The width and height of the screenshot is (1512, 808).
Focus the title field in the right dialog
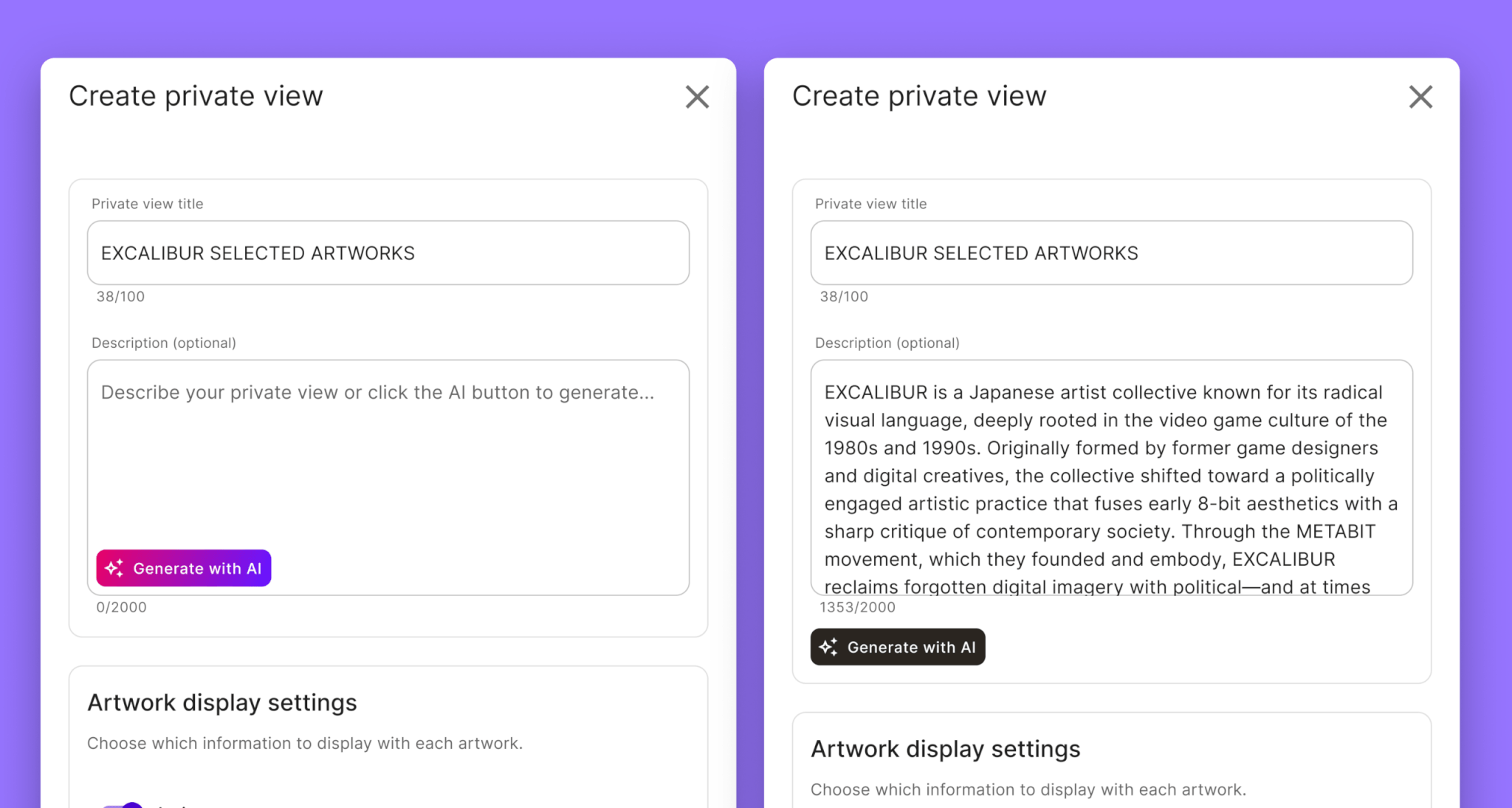(x=1112, y=253)
